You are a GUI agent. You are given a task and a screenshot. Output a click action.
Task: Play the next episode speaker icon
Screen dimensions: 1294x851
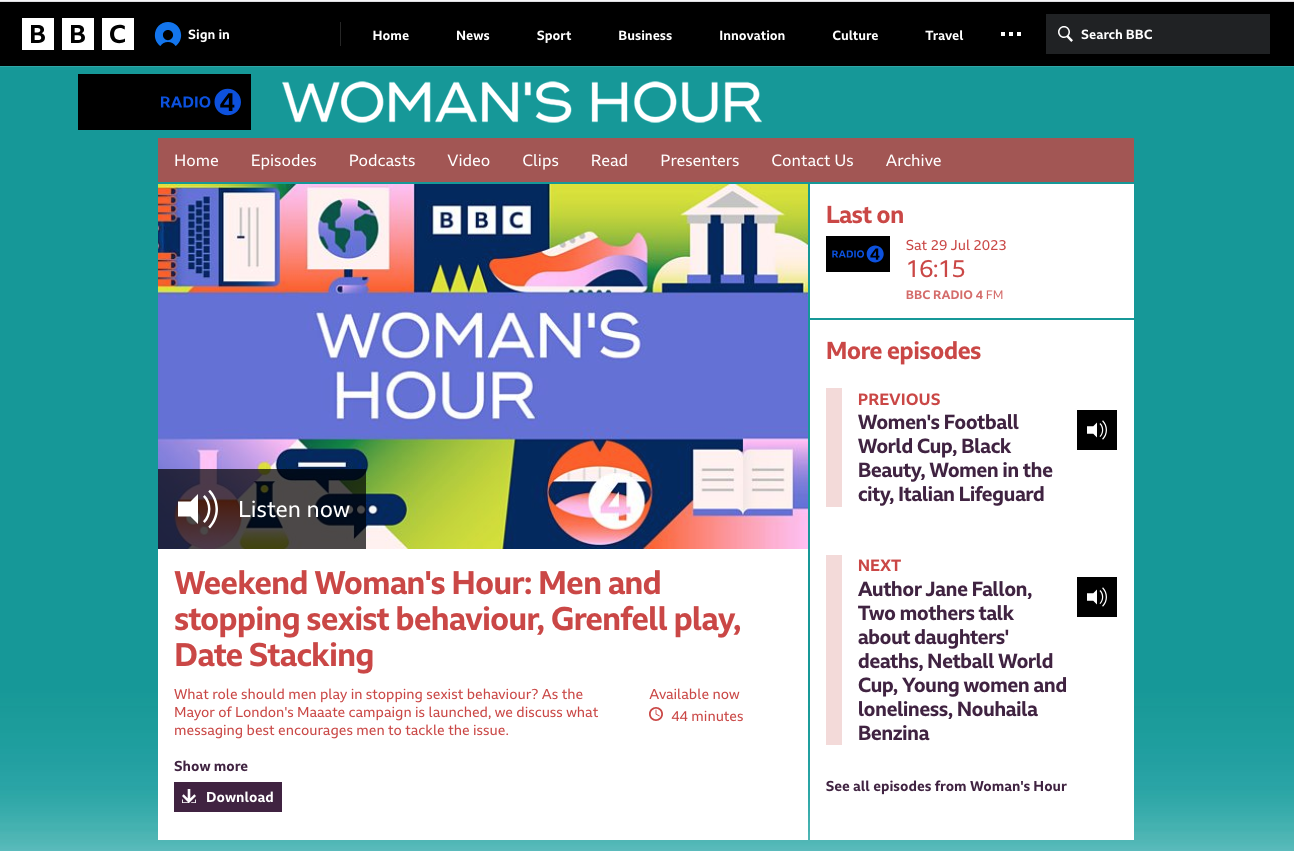(1096, 597)
